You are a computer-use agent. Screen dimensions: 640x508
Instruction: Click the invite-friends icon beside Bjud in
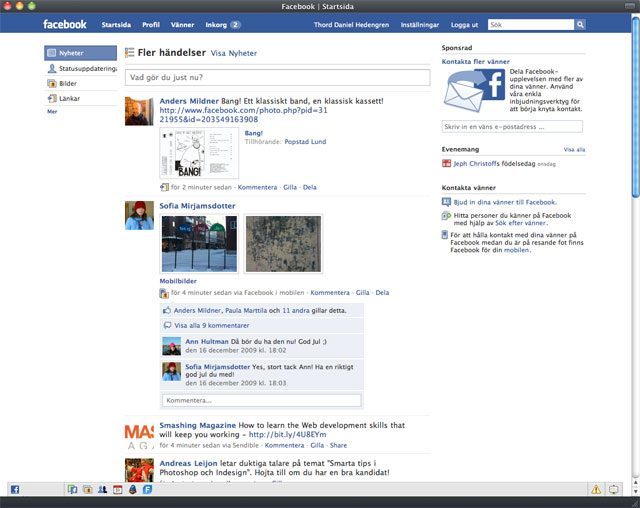(x=446, y=202)
